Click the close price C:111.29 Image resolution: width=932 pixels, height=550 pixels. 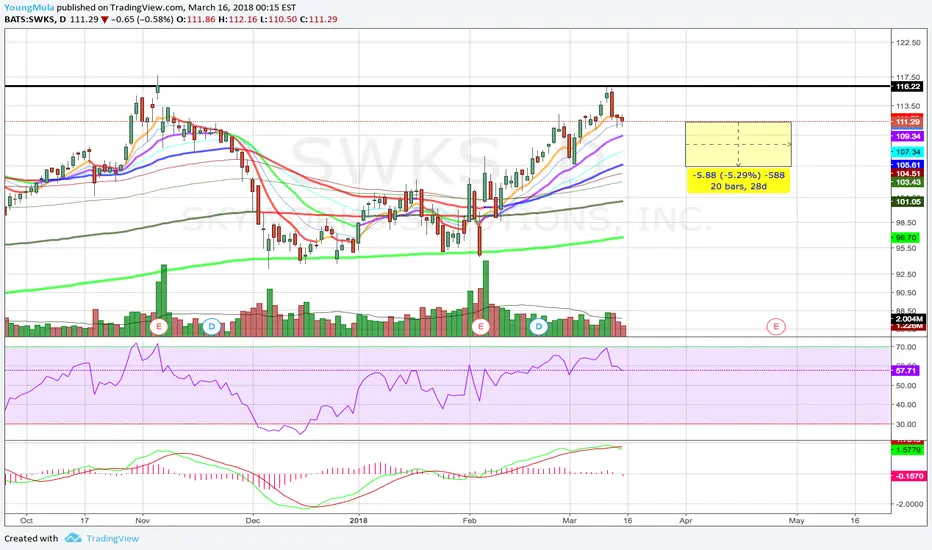[319, 19]
